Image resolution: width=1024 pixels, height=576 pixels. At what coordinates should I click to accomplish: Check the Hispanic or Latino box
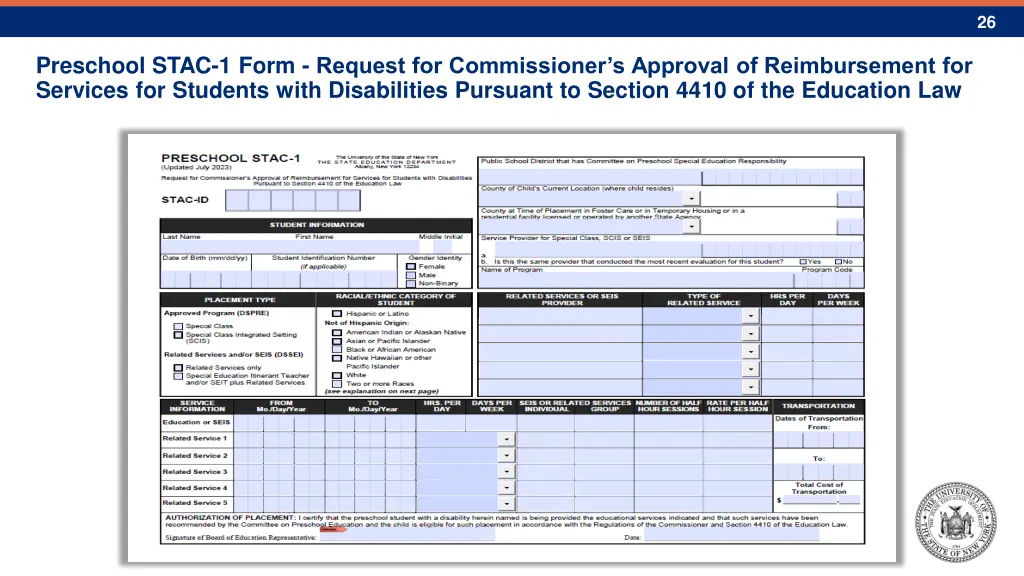click(337, 313)
